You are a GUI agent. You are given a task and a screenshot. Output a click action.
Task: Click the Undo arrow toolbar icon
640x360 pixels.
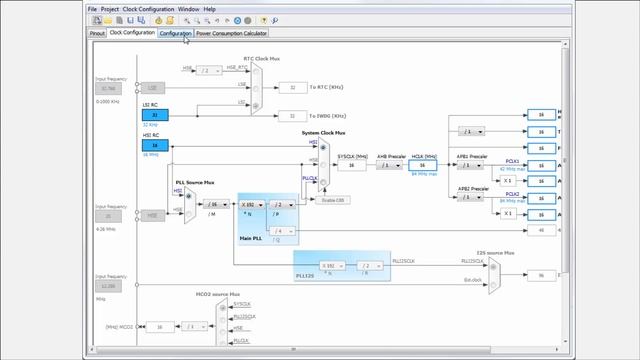(x=217, y=21)
